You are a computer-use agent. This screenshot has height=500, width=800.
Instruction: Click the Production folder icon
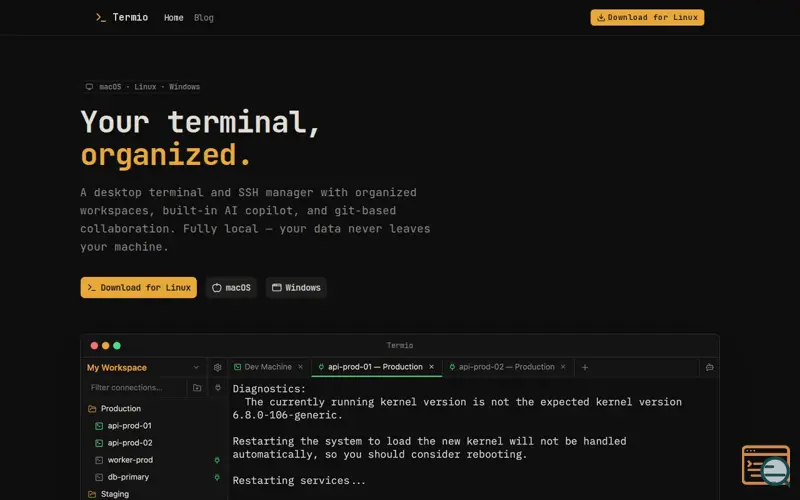pos(92,409)
